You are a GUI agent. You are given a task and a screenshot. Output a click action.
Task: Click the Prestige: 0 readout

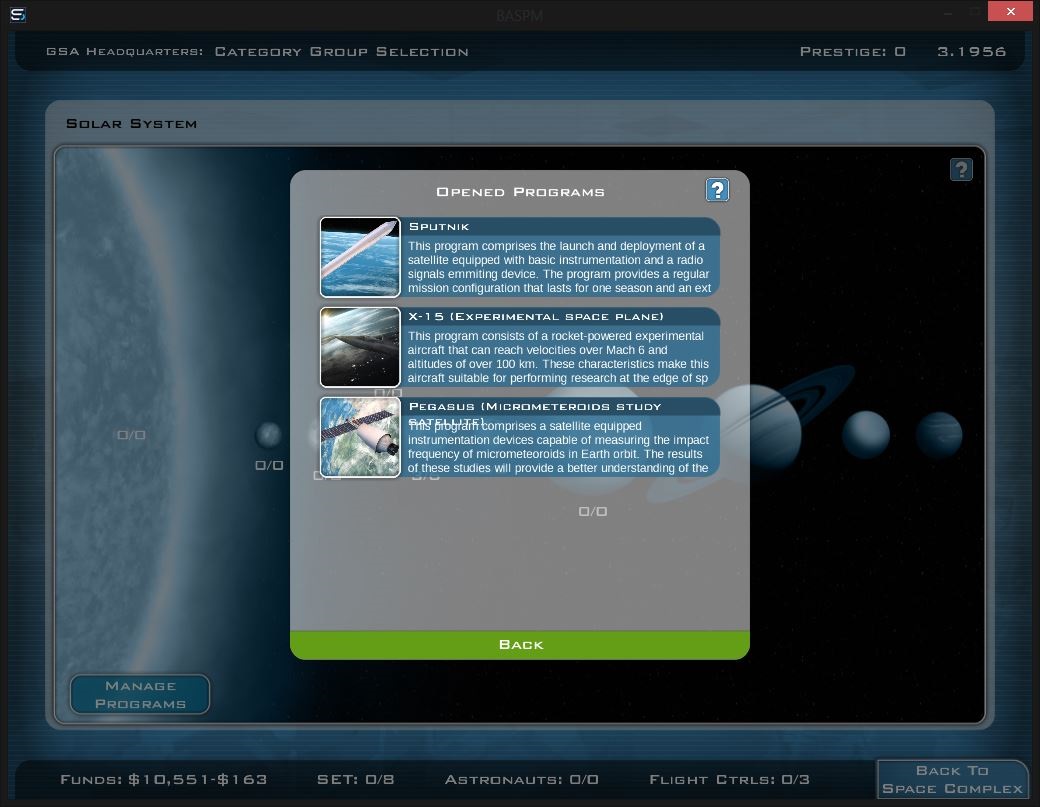[853, 52]
